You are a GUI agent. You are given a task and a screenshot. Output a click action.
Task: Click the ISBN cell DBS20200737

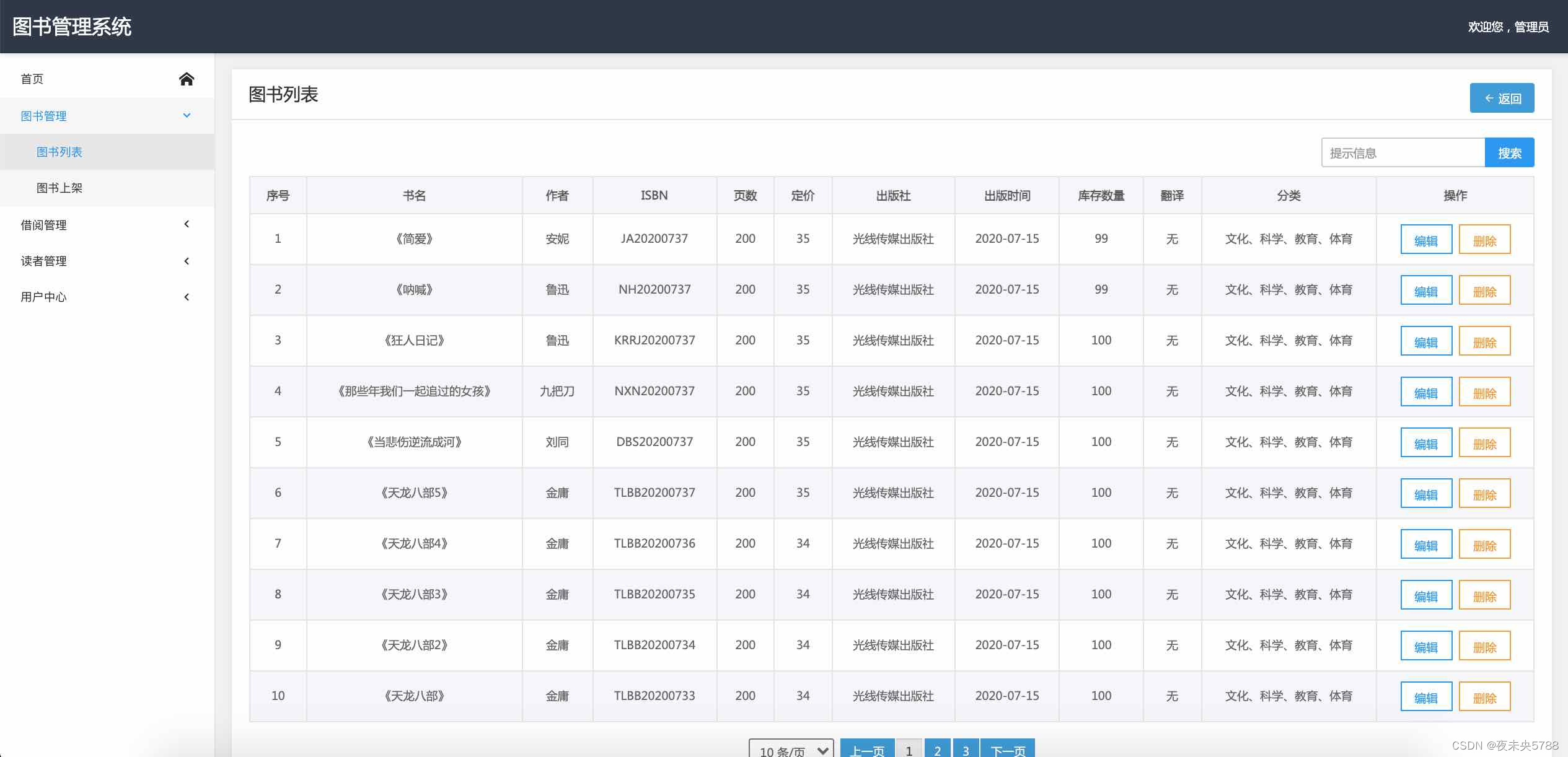coord(654,442)
